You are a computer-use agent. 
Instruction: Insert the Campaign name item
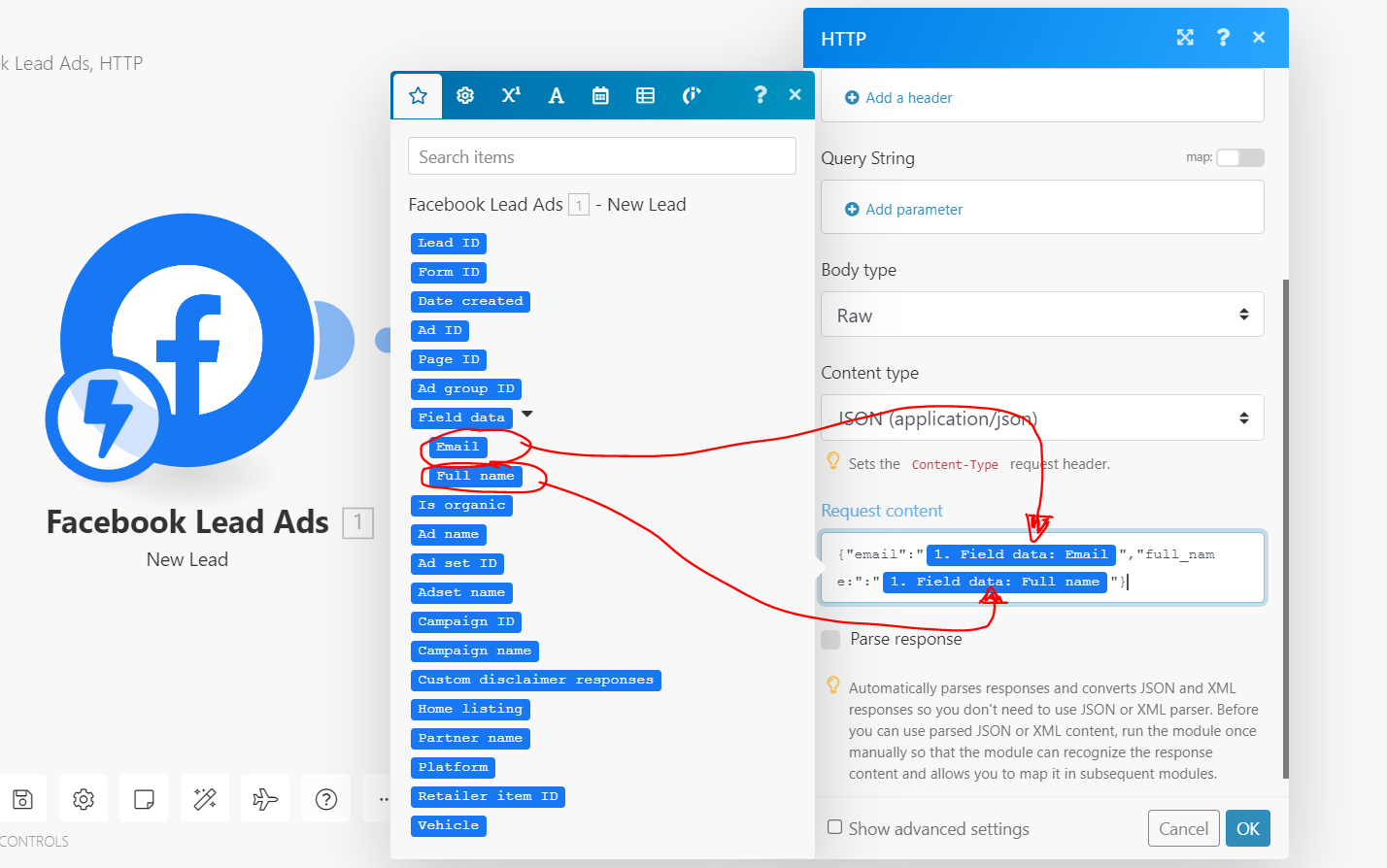click(x=474, y=651)
